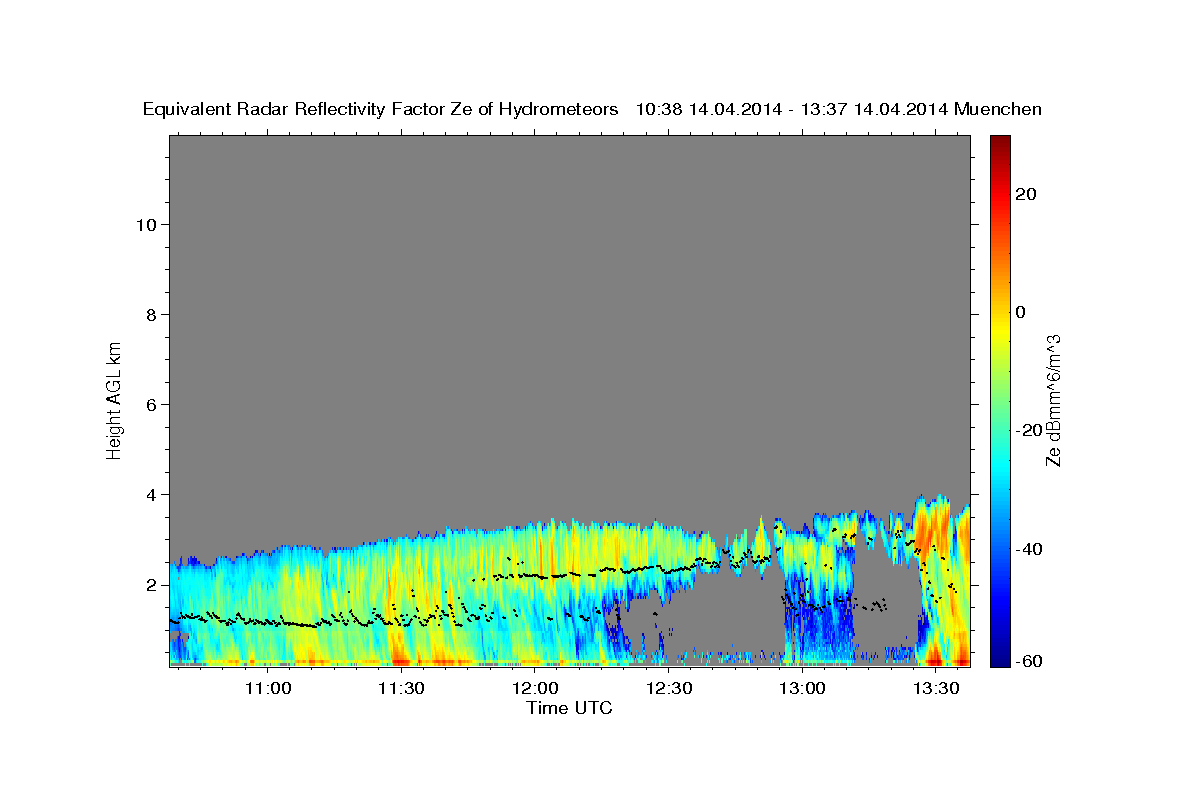Click the "Ze dBmm^6/m^3" colorbar label
1200x800 pixels.
click(x=1053, y=400)
